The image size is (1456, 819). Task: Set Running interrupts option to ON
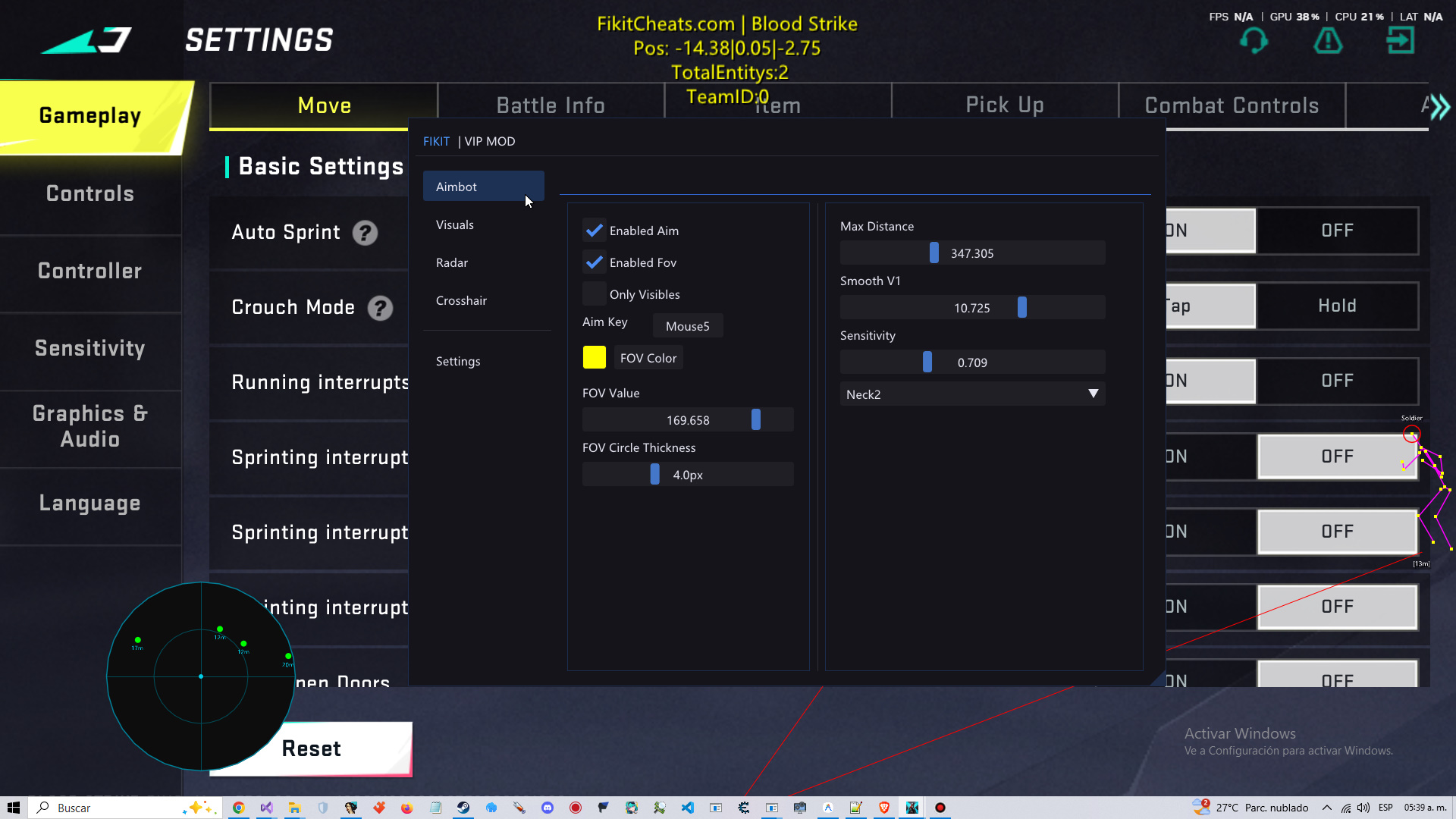click(x=1210, y=381)
